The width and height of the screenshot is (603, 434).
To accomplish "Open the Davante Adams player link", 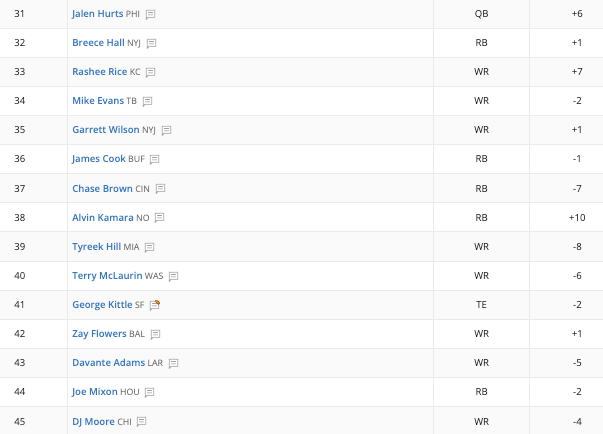I will pyautogui.click(x=108, y=362).
